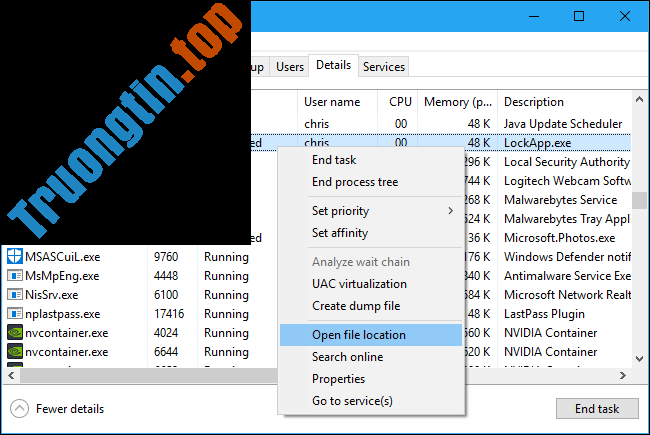Select the nplastpass.exe process name

pos(63,314)
